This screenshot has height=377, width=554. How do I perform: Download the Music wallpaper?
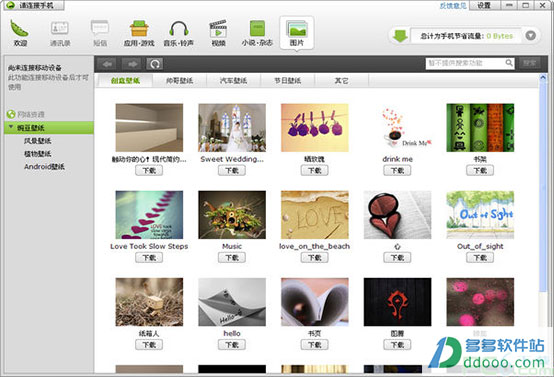[x=232, y=258]
